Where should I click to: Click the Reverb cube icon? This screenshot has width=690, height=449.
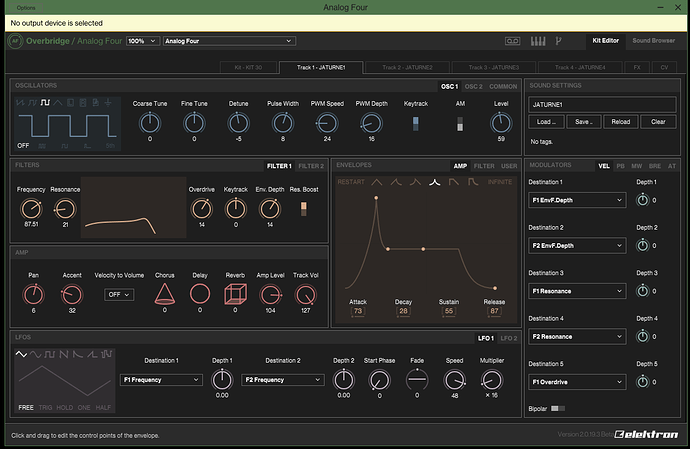[235, 294]
